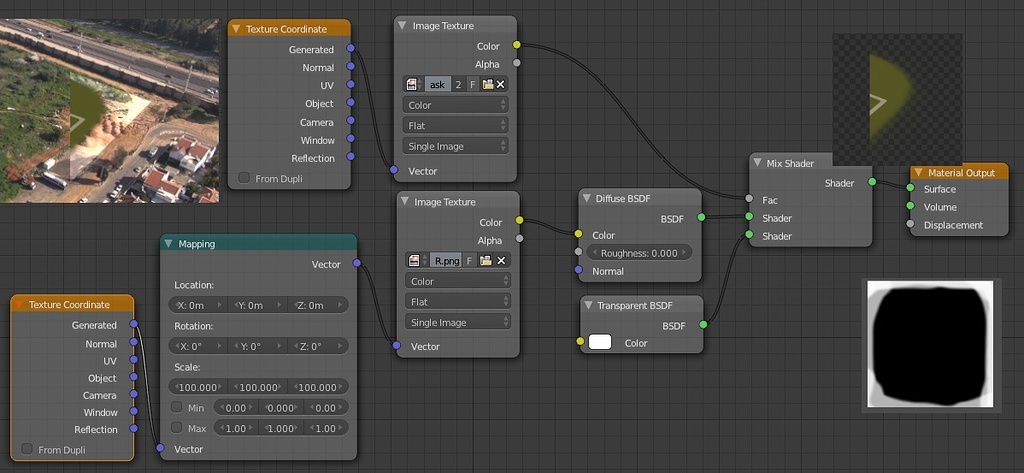
Task: Browse image datablock in the ask Image Texture node
Action: coord(413,84)
